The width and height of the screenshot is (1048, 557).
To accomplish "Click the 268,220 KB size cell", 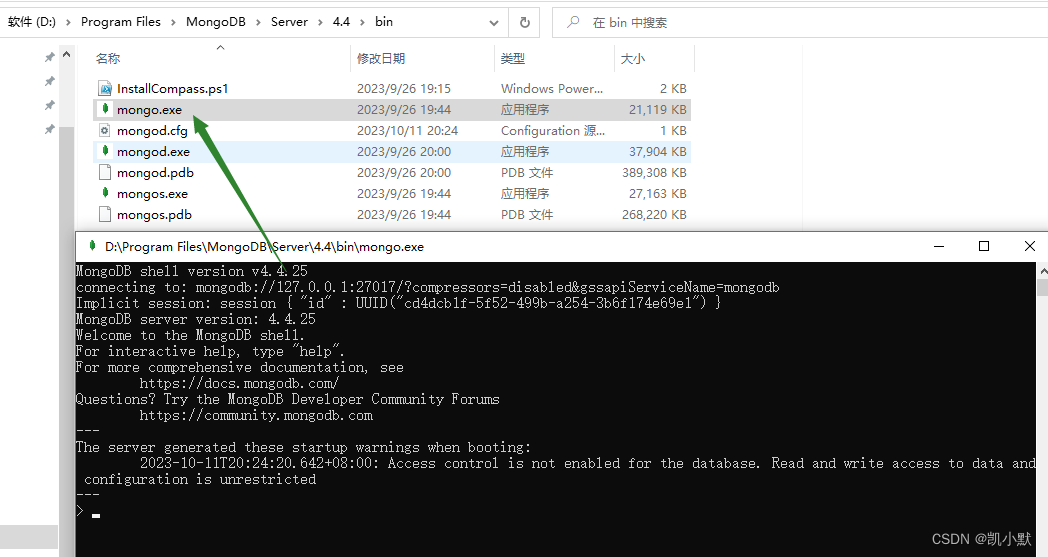I will 654,215.
